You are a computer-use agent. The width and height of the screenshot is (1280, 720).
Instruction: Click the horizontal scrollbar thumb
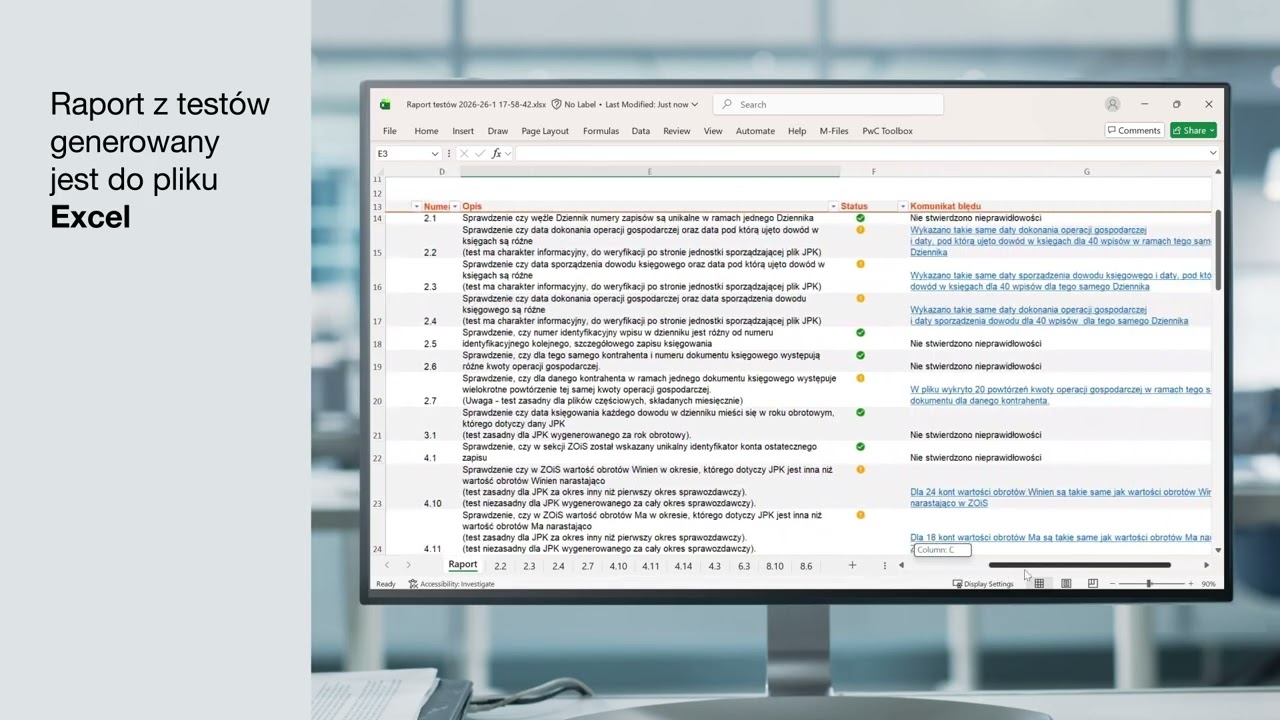point(1079,565)
